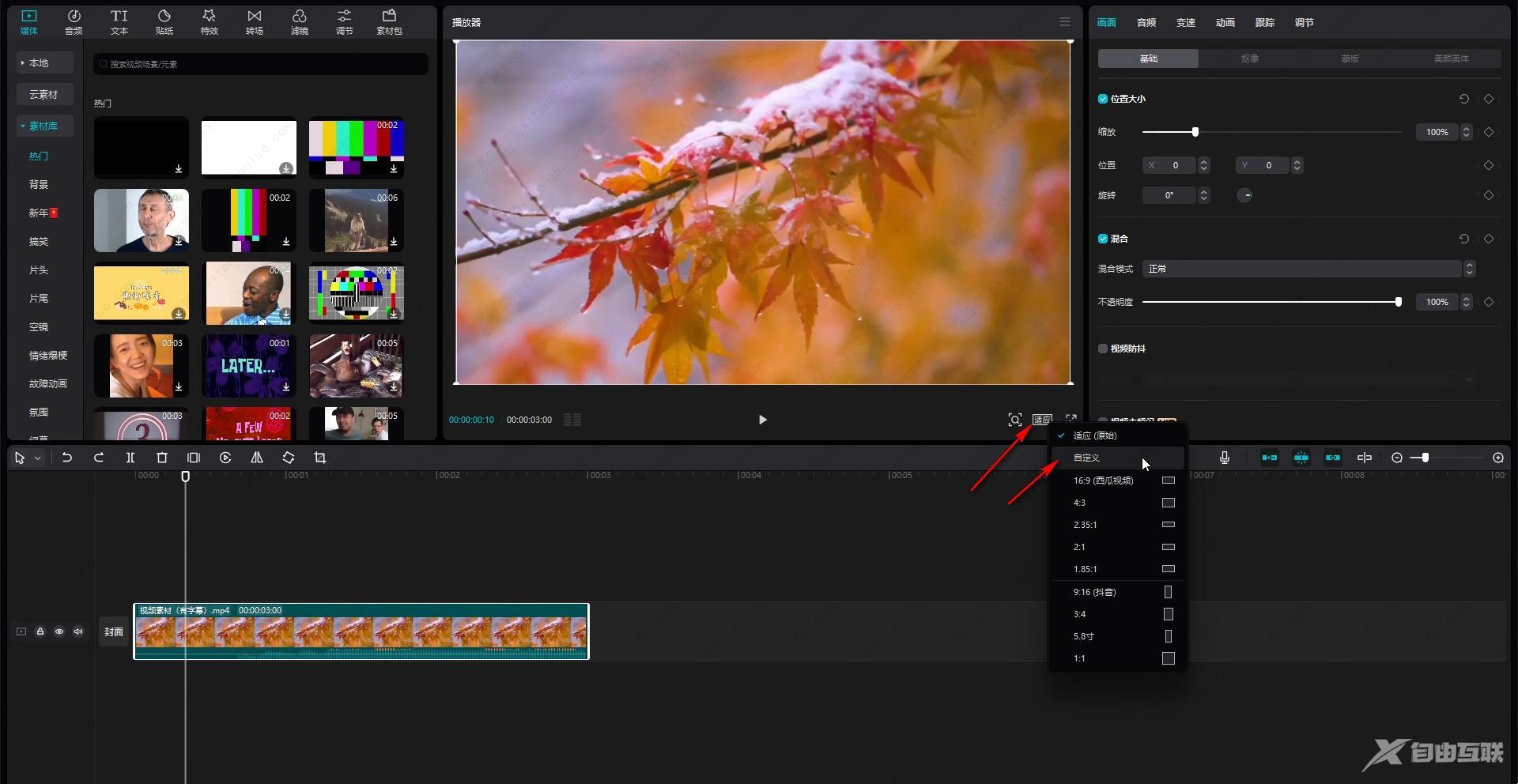The height and width of the screenshot is (784, 1518).
Task: Open the Filters (滤镜) tab
Action: pyautogui.click(x=299, y=22)
